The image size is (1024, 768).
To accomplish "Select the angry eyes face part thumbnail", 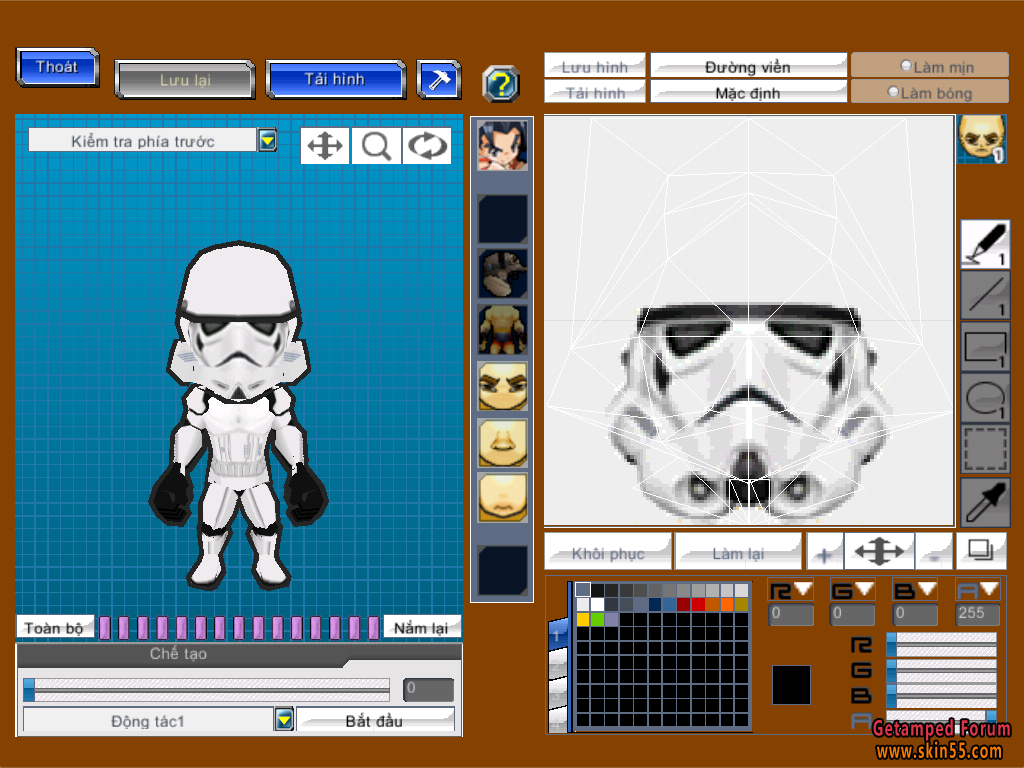I will click(502, 386).
